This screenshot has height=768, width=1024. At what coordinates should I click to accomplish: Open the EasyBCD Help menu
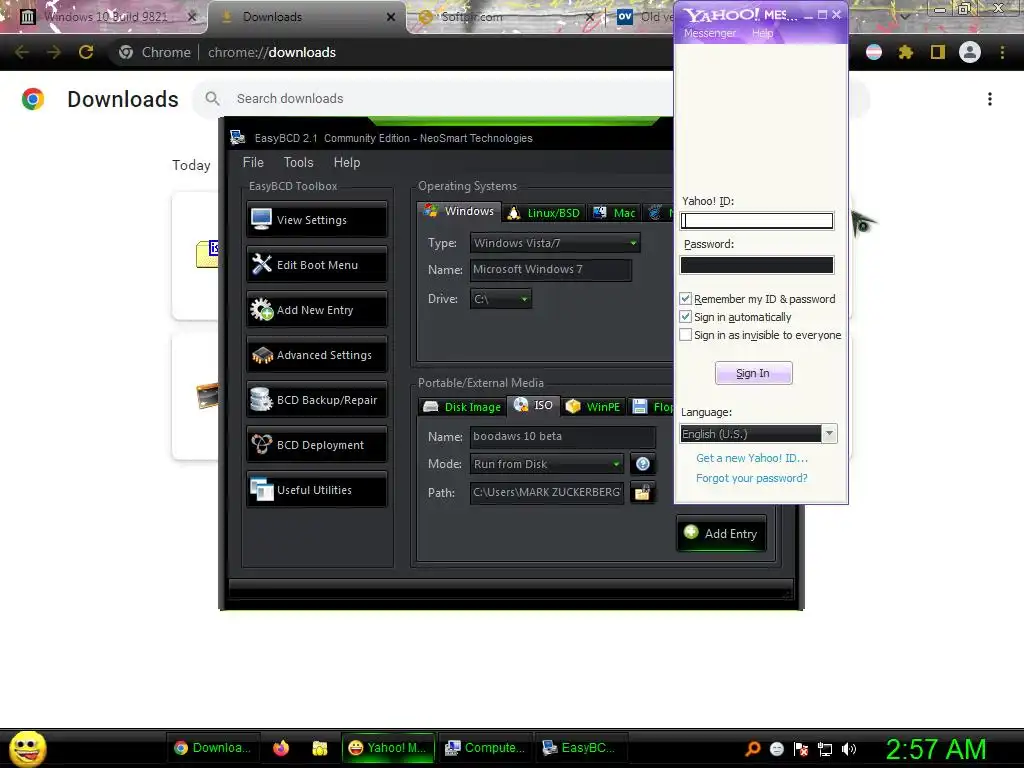coord(347,162)
